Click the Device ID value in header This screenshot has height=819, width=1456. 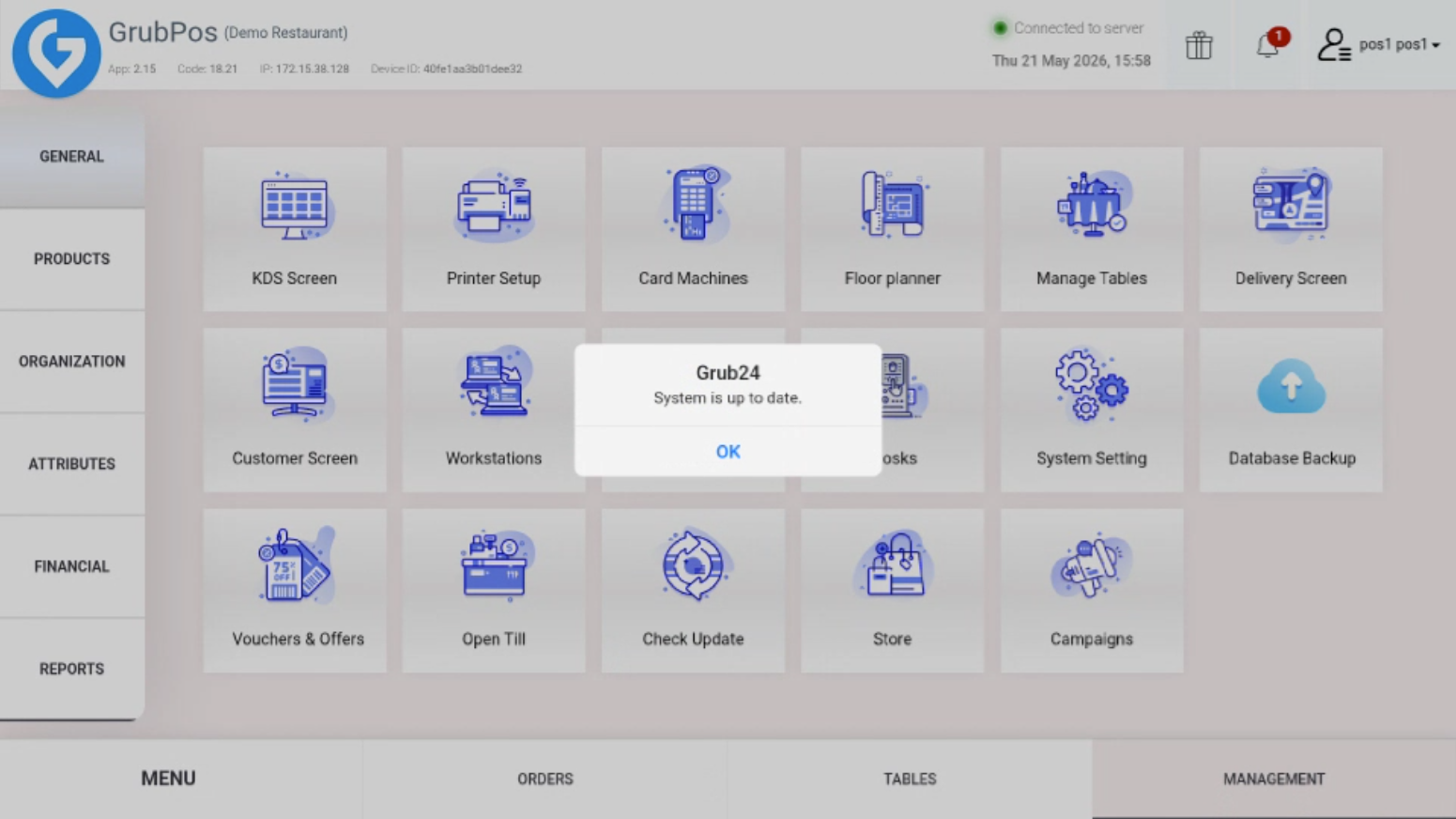(x=472, y=69)
